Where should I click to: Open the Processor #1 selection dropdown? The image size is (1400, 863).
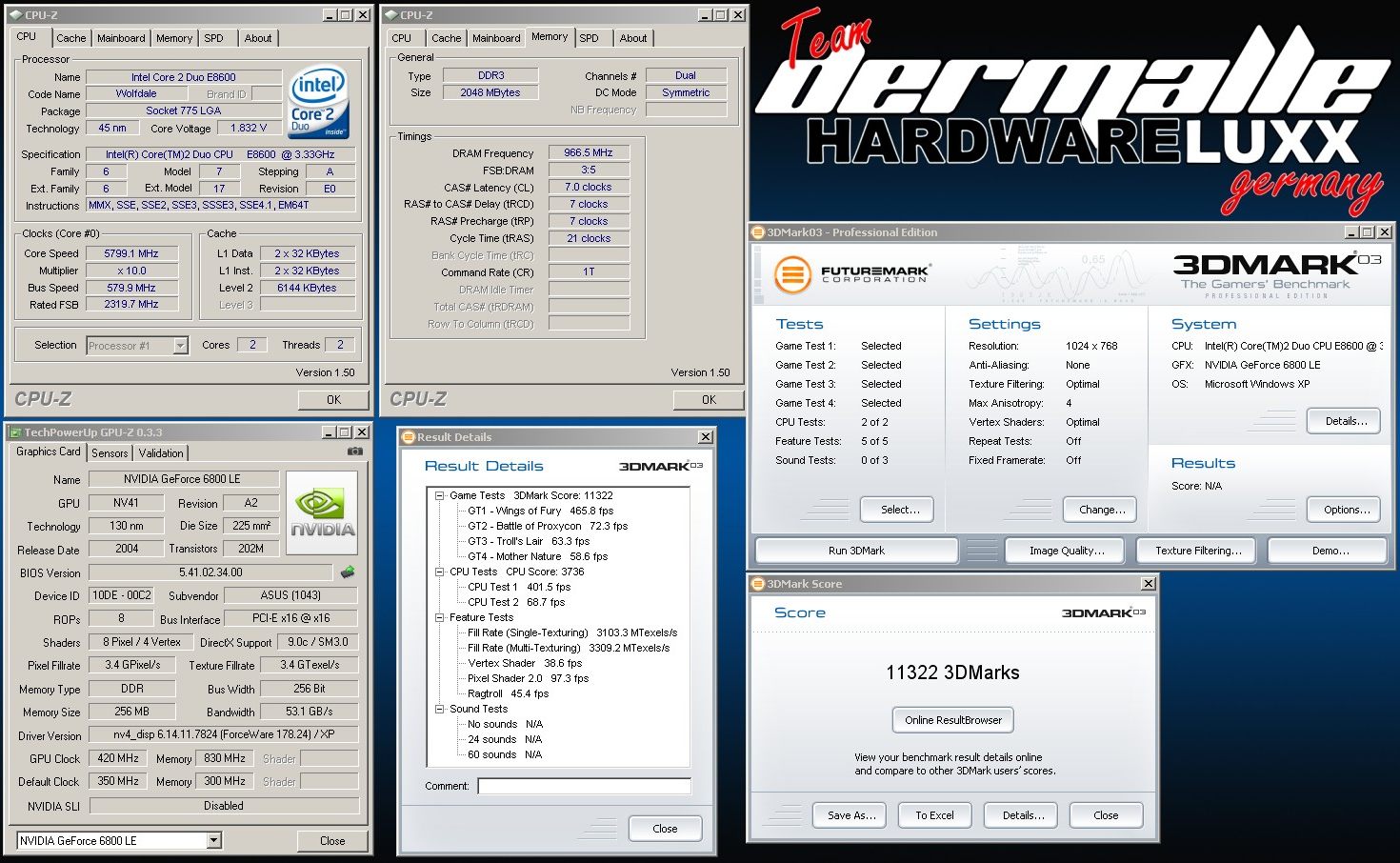click(x=180, y=346)
